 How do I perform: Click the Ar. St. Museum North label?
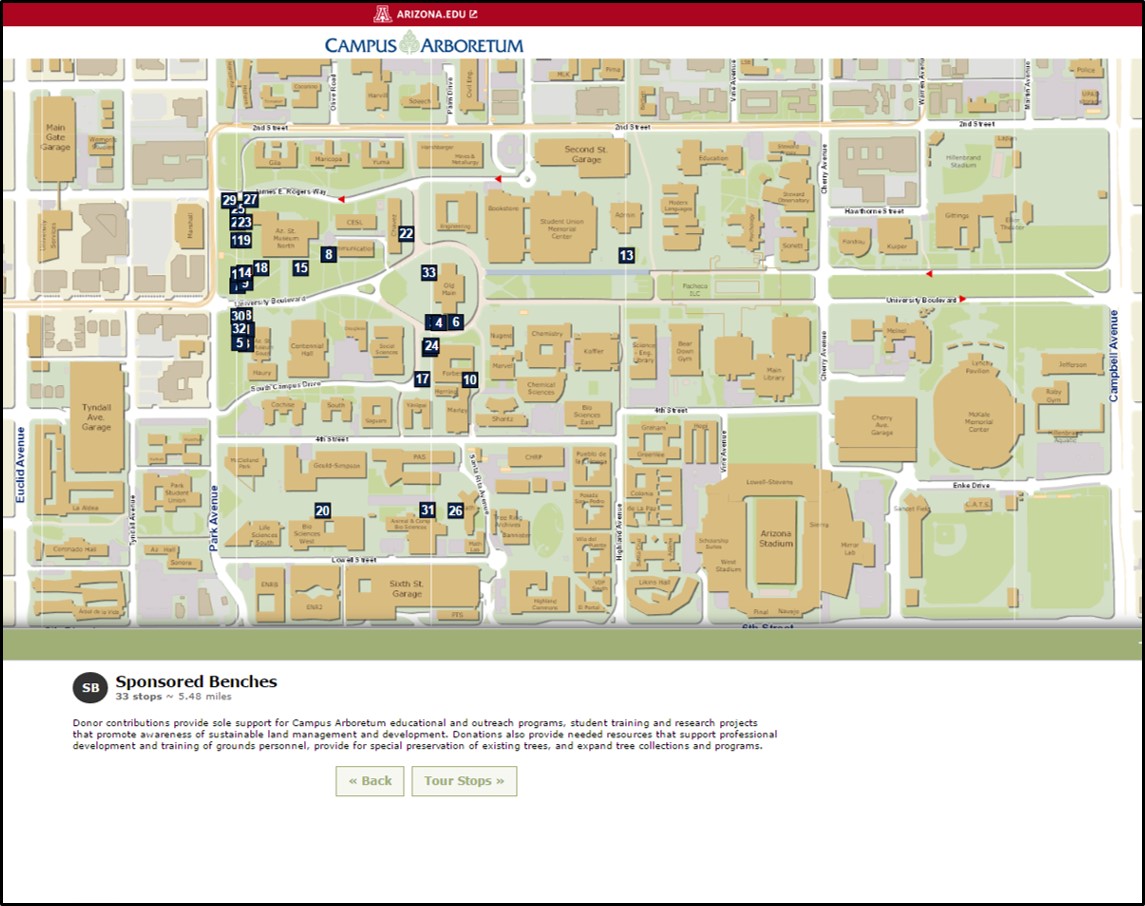pyautogui.click(x=286, y=238)
